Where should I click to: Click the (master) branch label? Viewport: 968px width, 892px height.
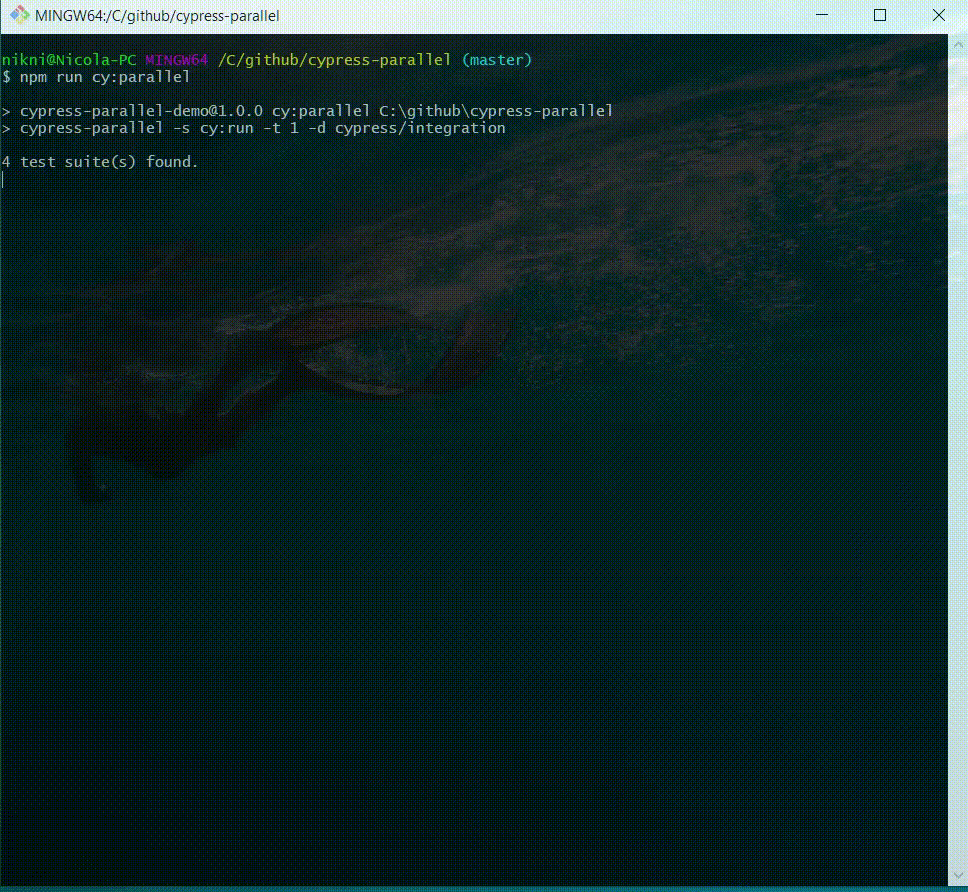point(497,60)
